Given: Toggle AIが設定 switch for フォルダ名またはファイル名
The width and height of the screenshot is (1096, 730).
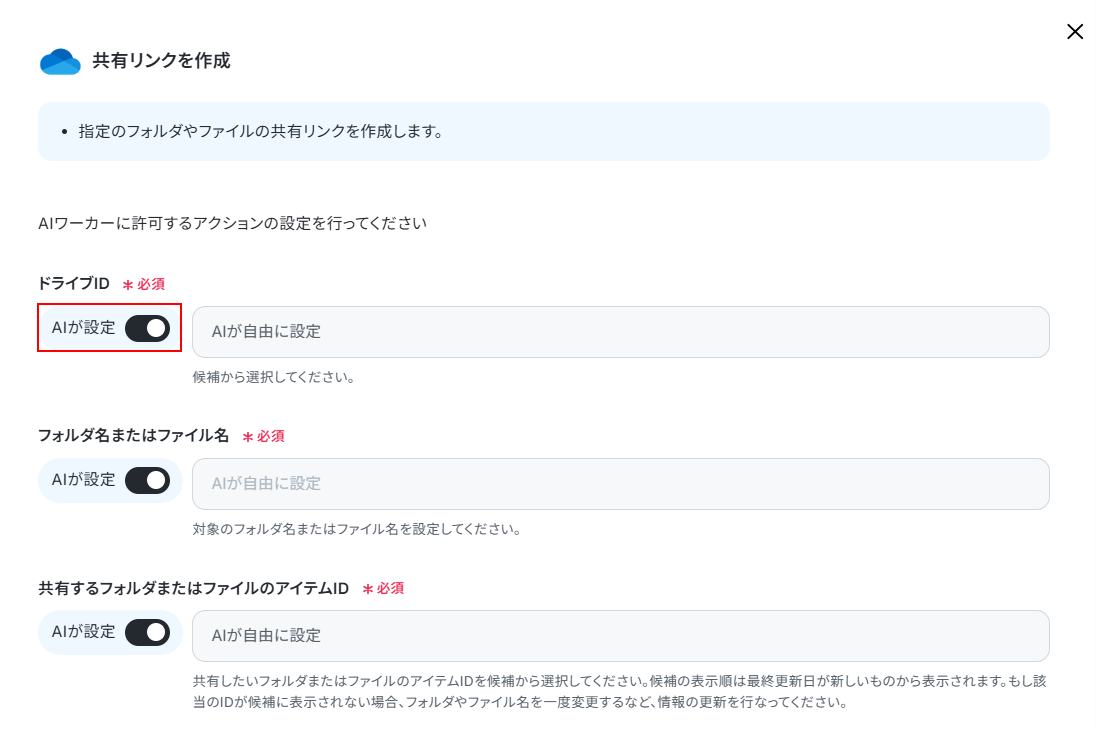Looking at the screenshot, I should pyautogui.click(x=147, y=480).
